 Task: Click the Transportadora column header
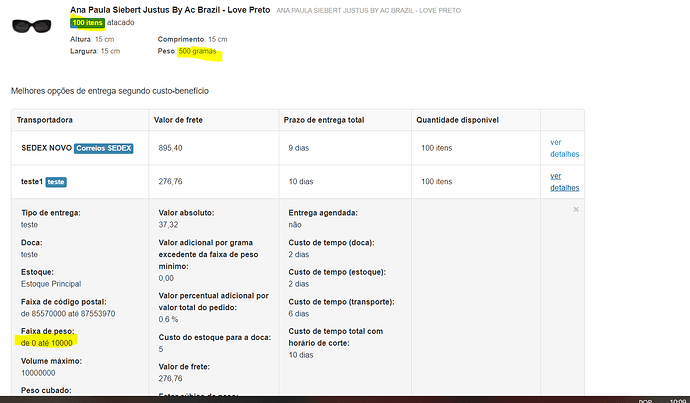(44, 120)
